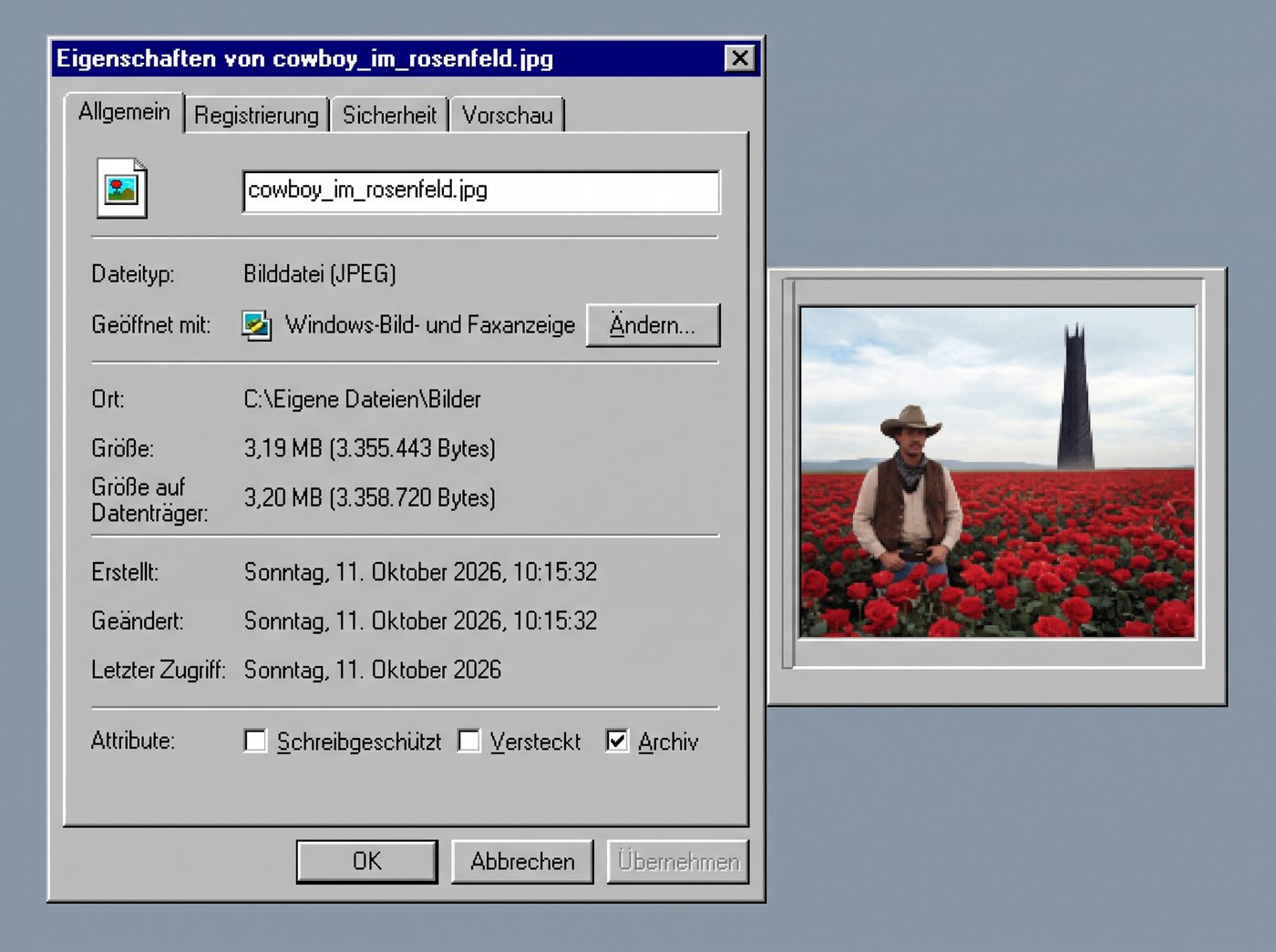
Task: Click the filename field cowboy_im_rosenfeld.jpg
Action: click(x=481, y=191)
